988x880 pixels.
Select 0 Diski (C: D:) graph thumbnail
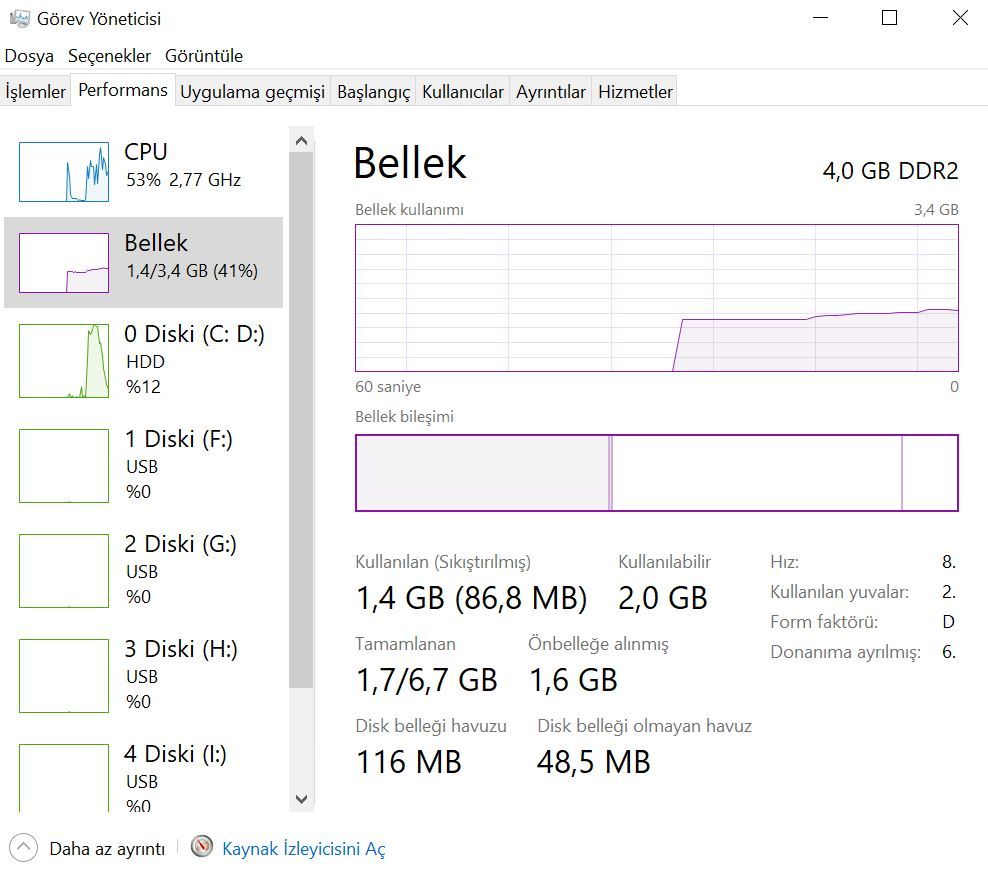[64, 360]
